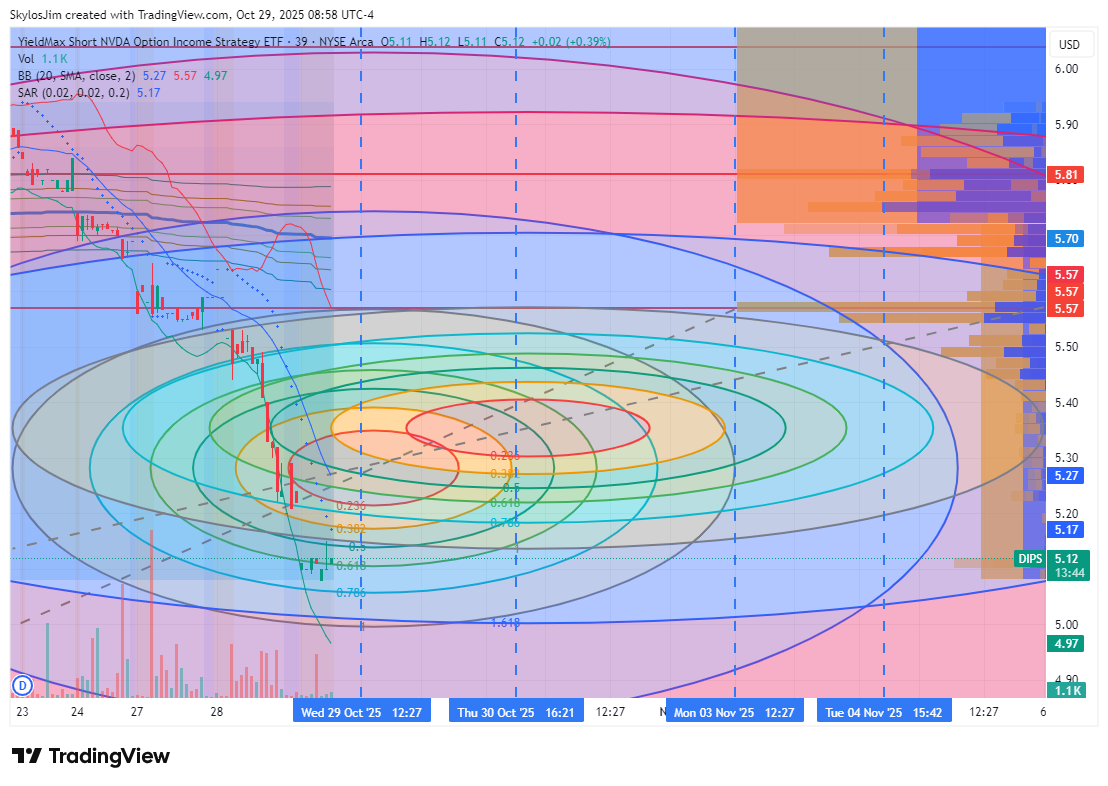1108x786 pixels.
Task: Click the Wed 29 Oct '25 time marker
Action: 361,712
